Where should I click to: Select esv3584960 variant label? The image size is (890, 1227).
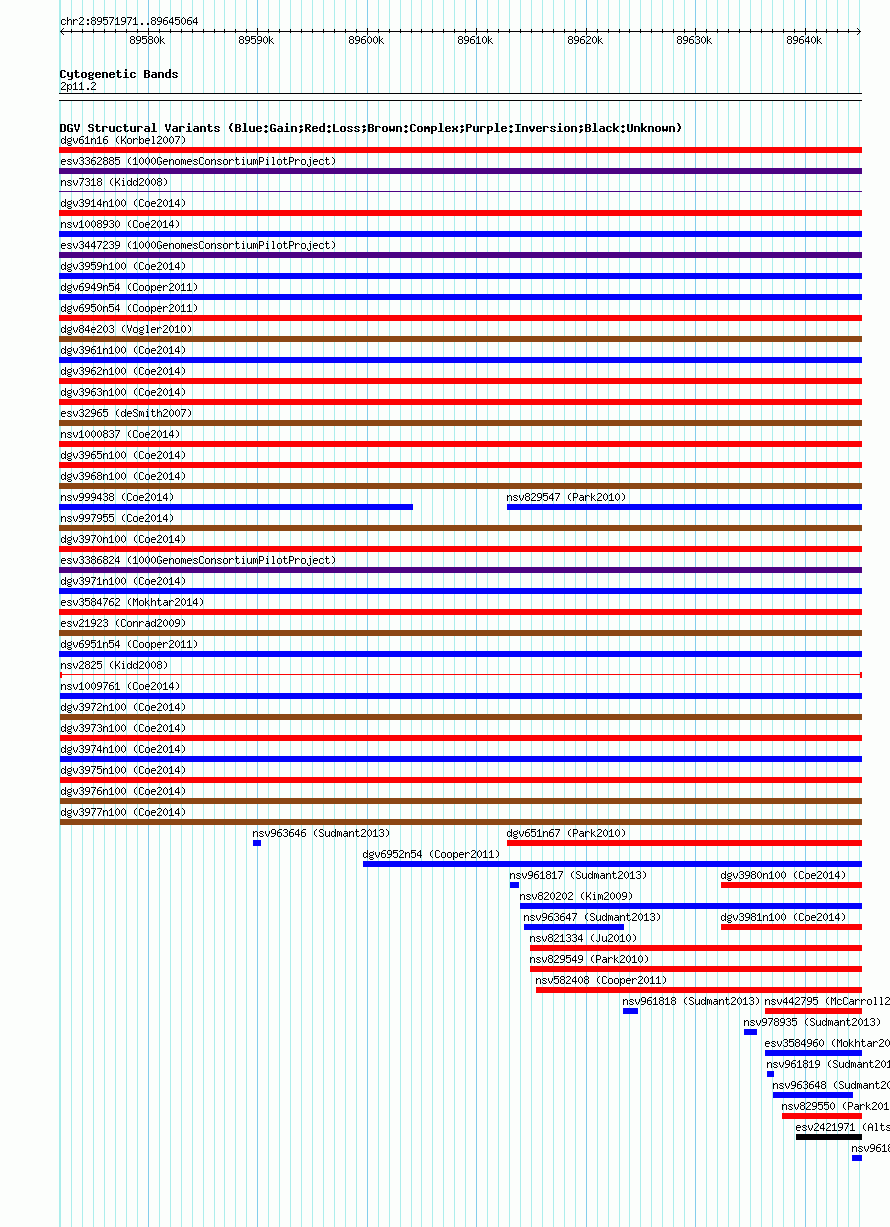827,1044
